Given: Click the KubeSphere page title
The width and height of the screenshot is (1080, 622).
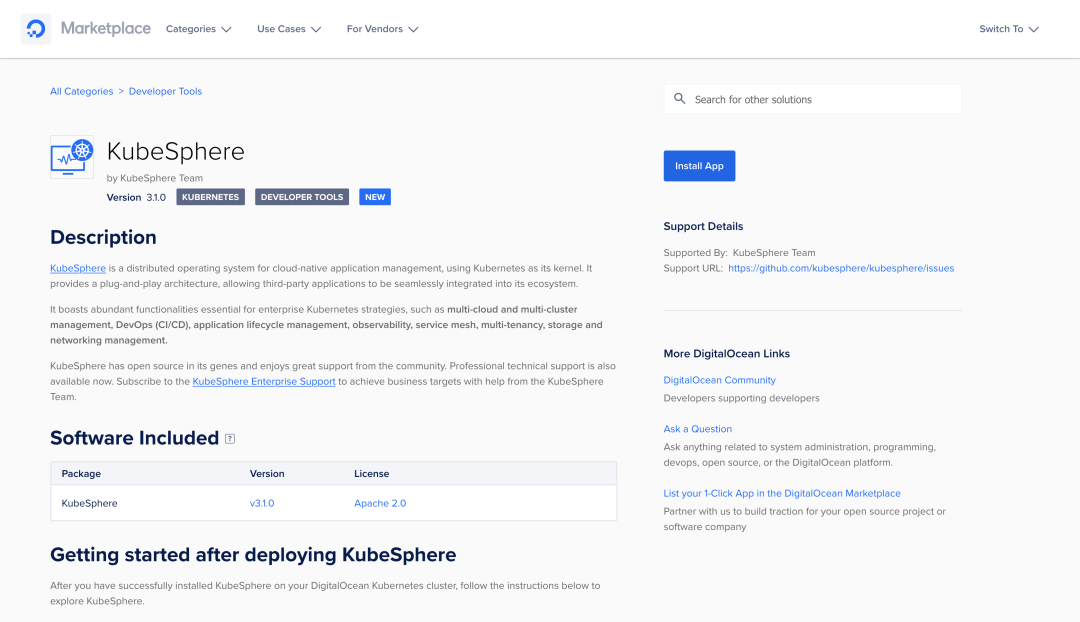Looking at the screenshot, I should pyautogui.click(x=176, y=152).
